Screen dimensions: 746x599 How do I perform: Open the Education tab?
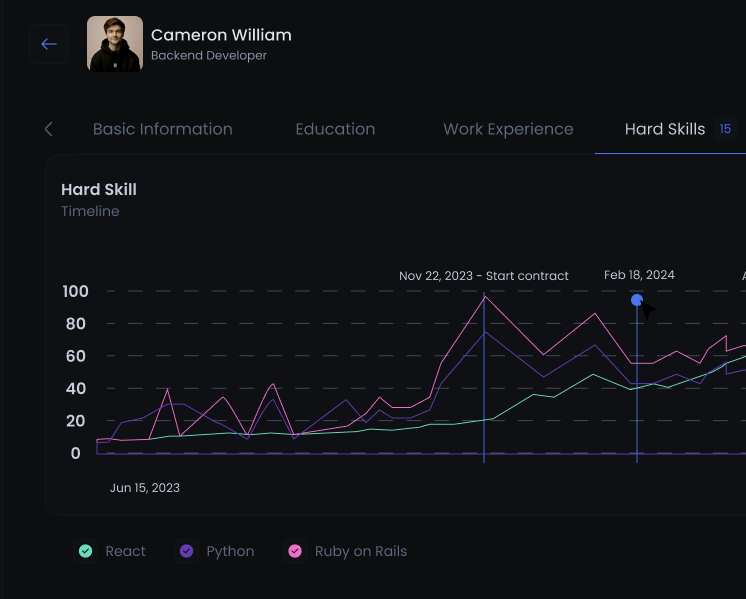tap(335, 129)
